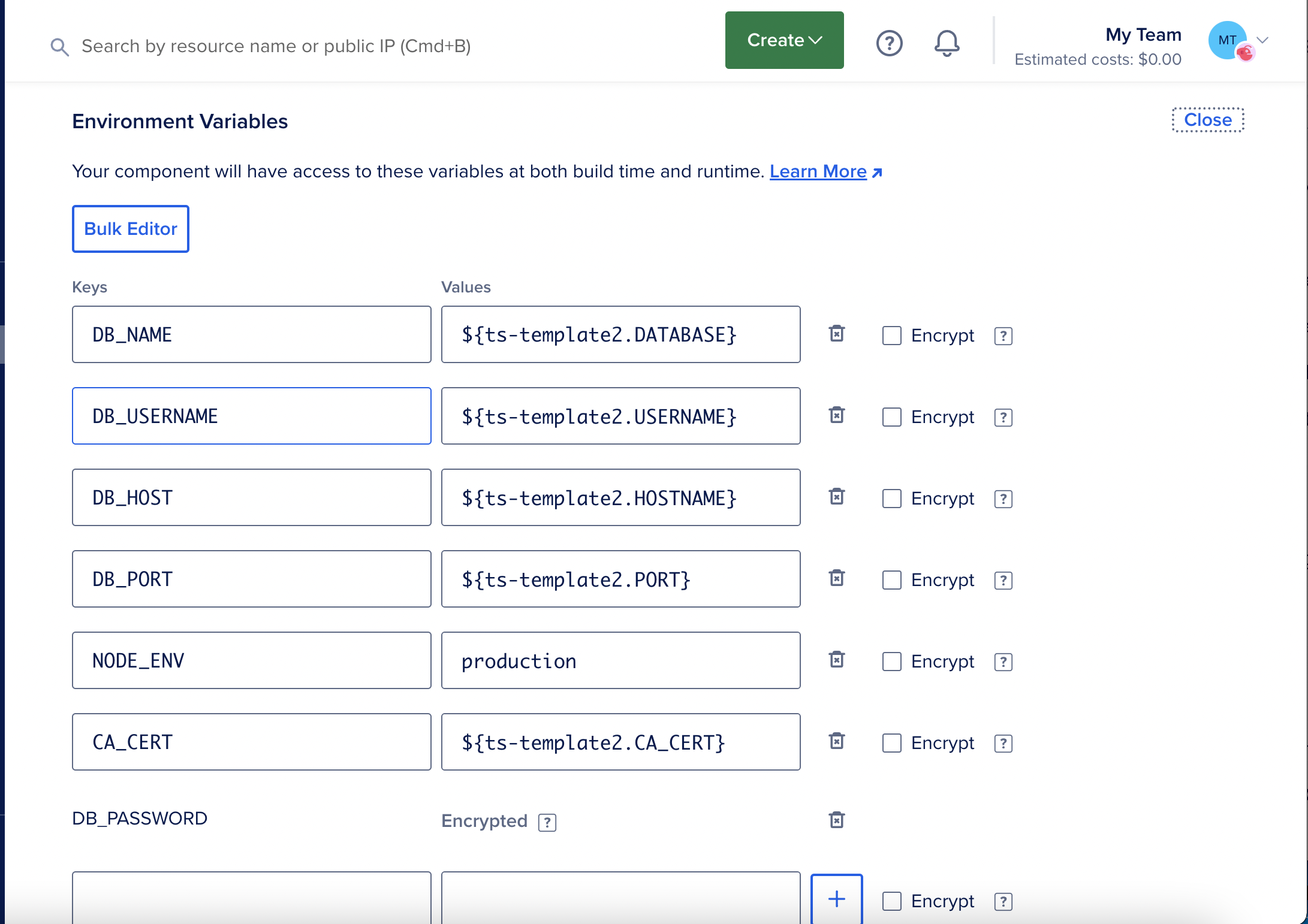Edit the ${ts-template2.PORT} value field
Screen dimensions: 1308x924
click(x=621, y=579)
